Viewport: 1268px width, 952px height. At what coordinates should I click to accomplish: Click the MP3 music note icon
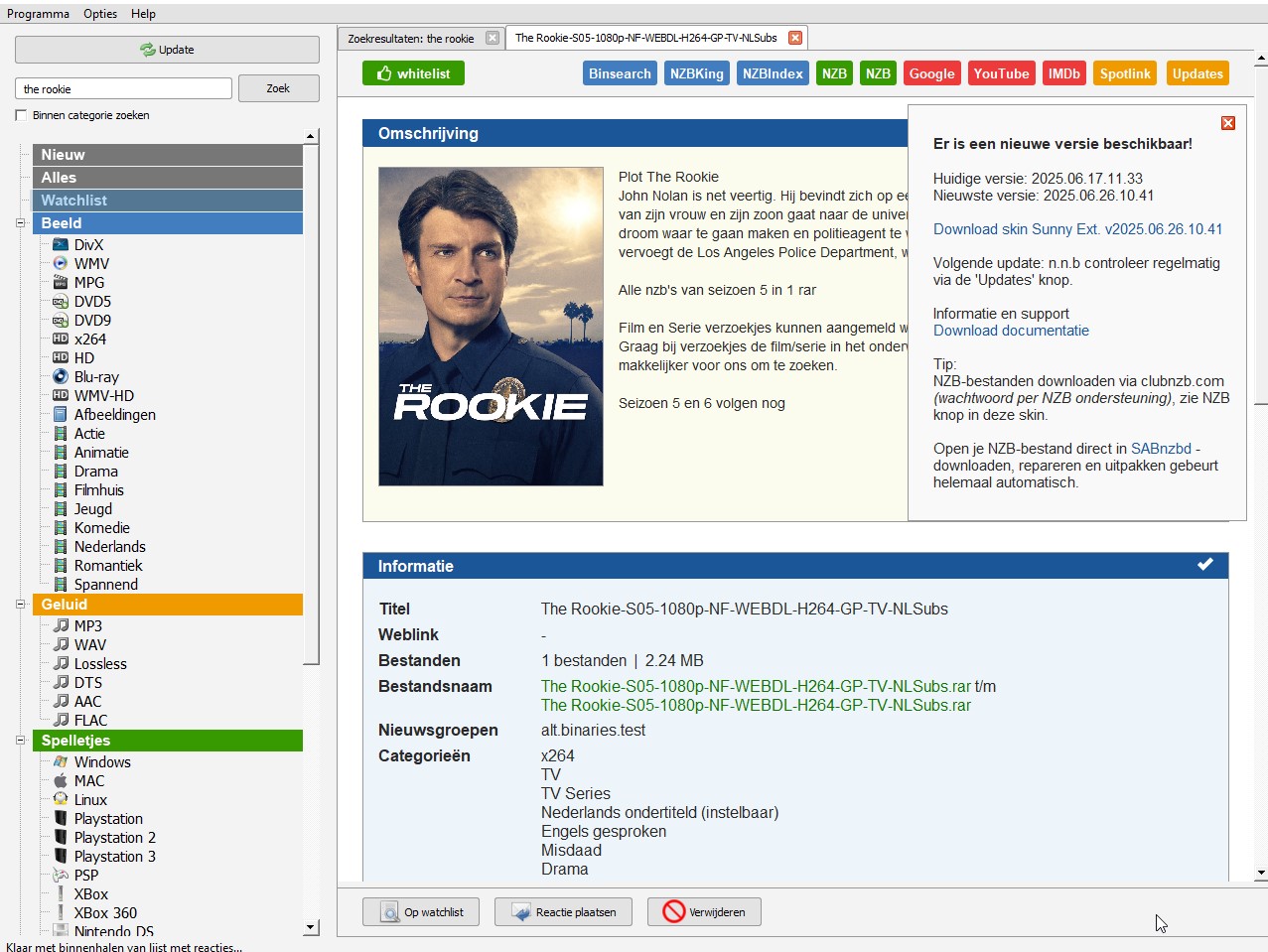(x=61, y=625)
